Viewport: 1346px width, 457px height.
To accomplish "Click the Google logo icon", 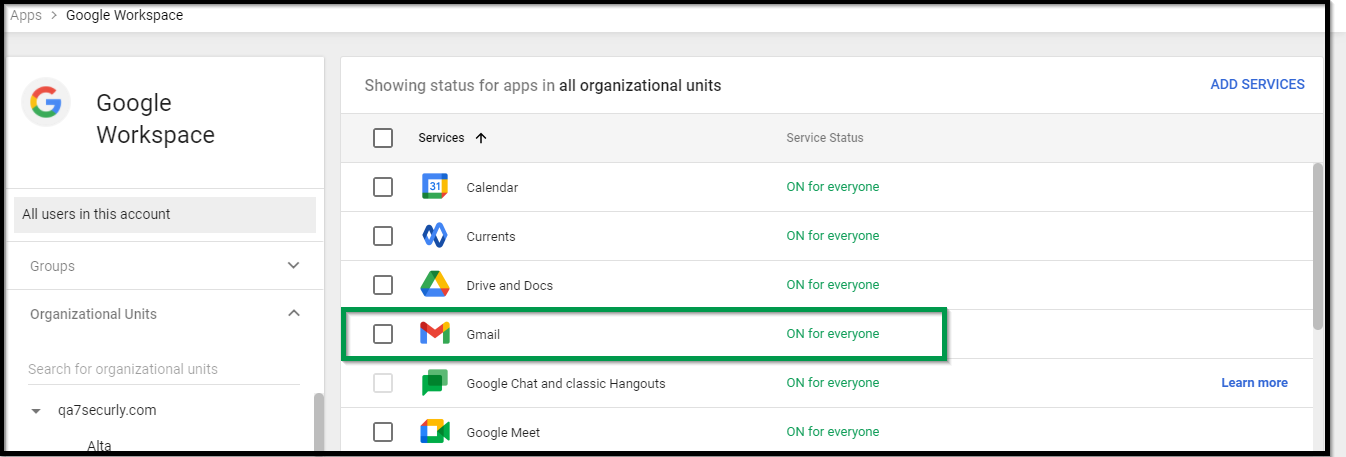I will click(46, 102).
